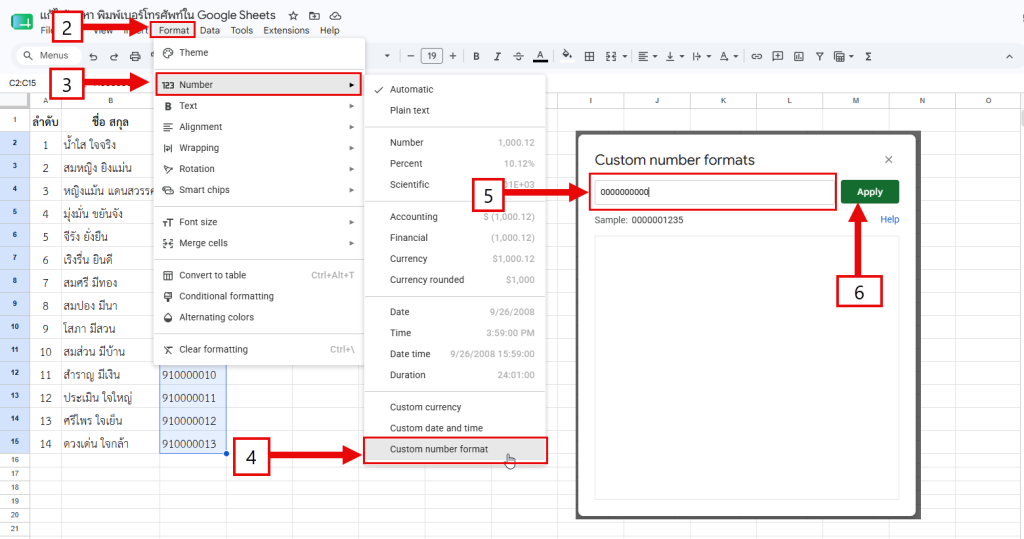Click the font size box showing 19

[x=432, y=56]
